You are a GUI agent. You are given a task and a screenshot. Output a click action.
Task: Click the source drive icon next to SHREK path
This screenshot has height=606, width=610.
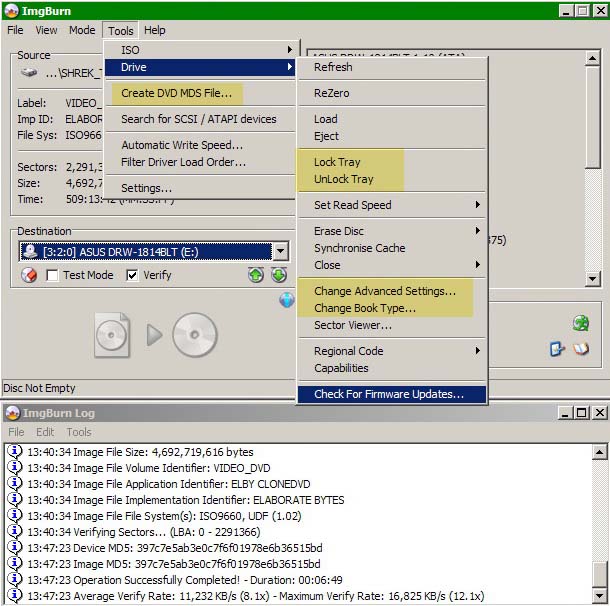click(29, 72)
